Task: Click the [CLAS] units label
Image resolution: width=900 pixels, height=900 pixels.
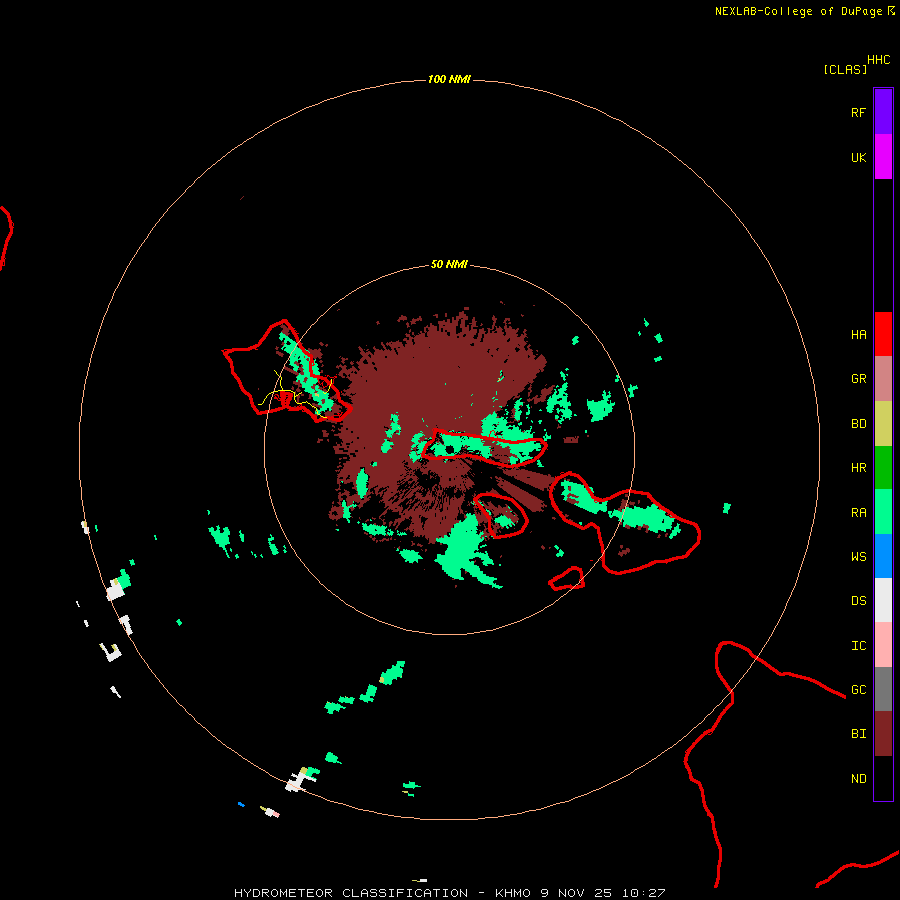Action: (x=845, y=69)
